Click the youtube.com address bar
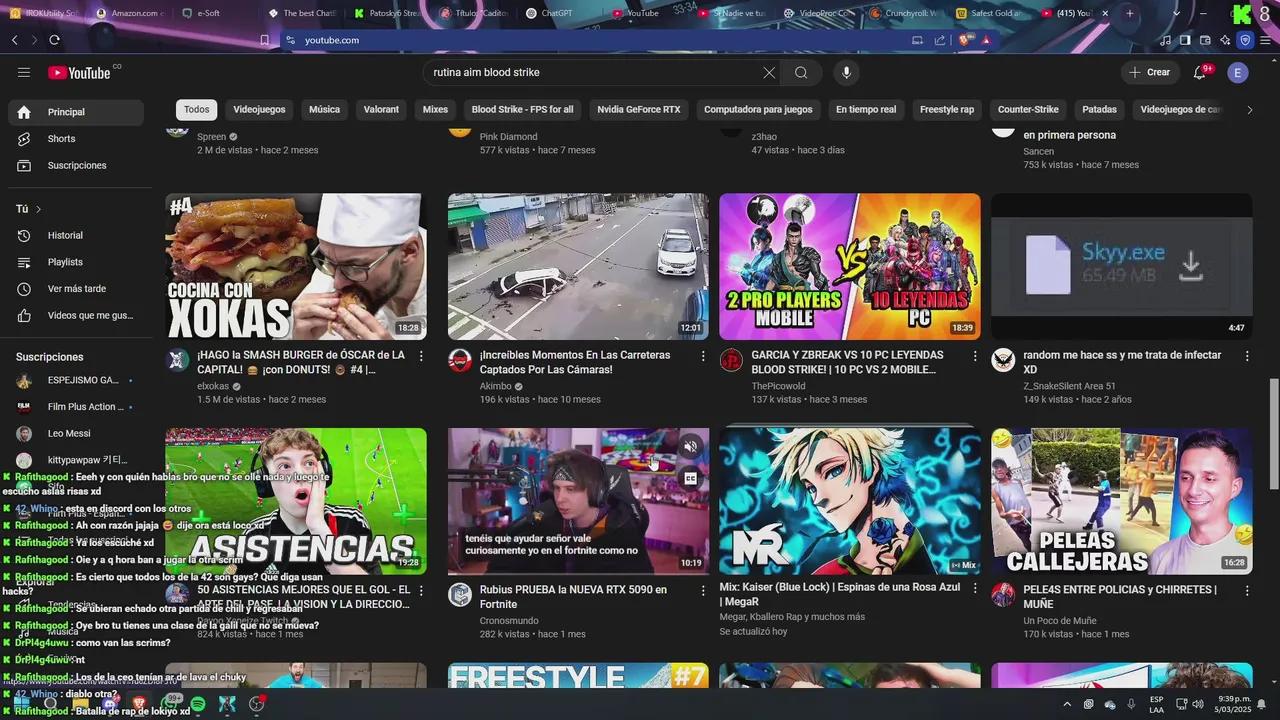Screen dimensions: 1280x720 point(331,40)
